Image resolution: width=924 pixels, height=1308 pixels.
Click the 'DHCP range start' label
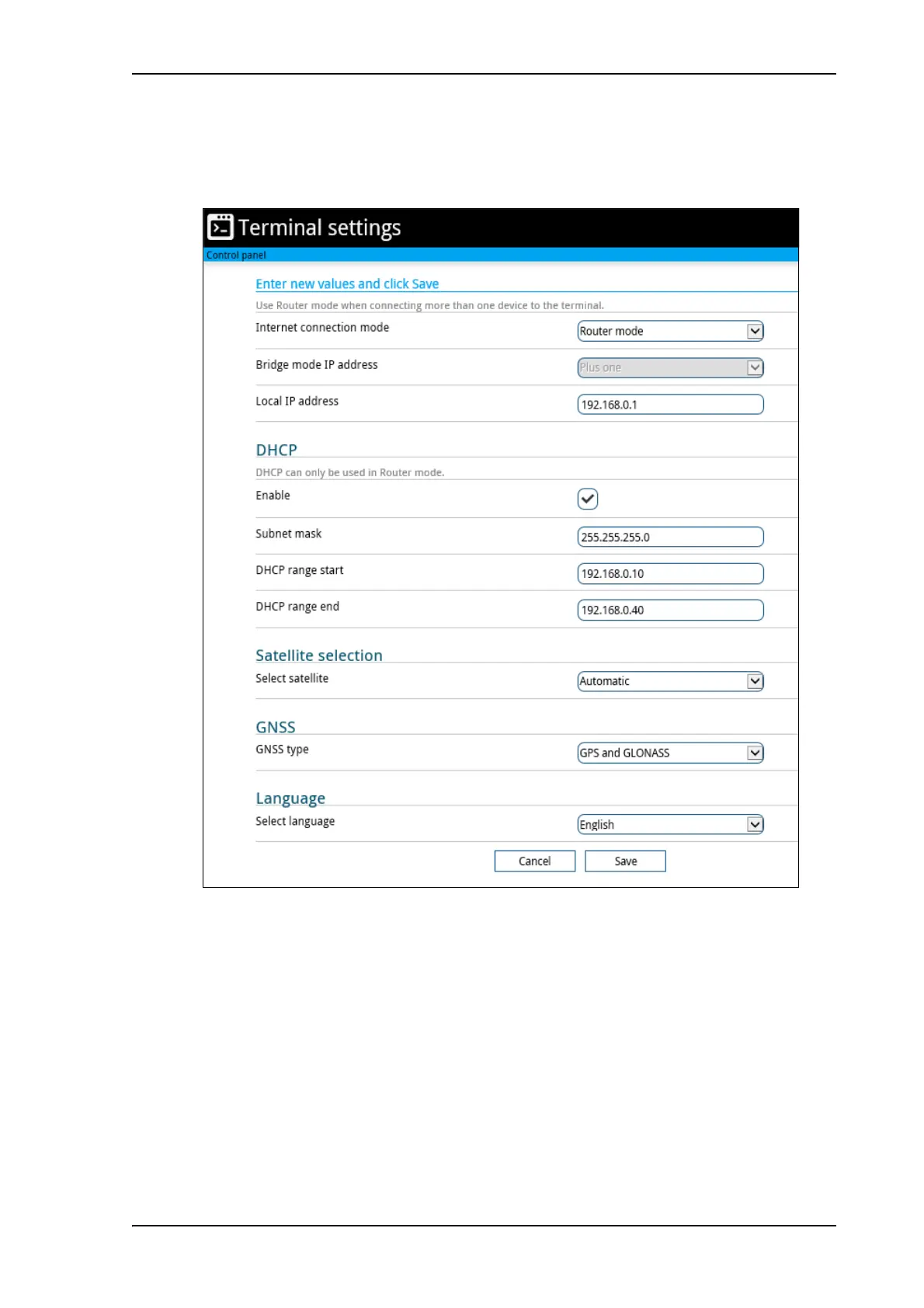pyautogui.click(x=300, y=570)
